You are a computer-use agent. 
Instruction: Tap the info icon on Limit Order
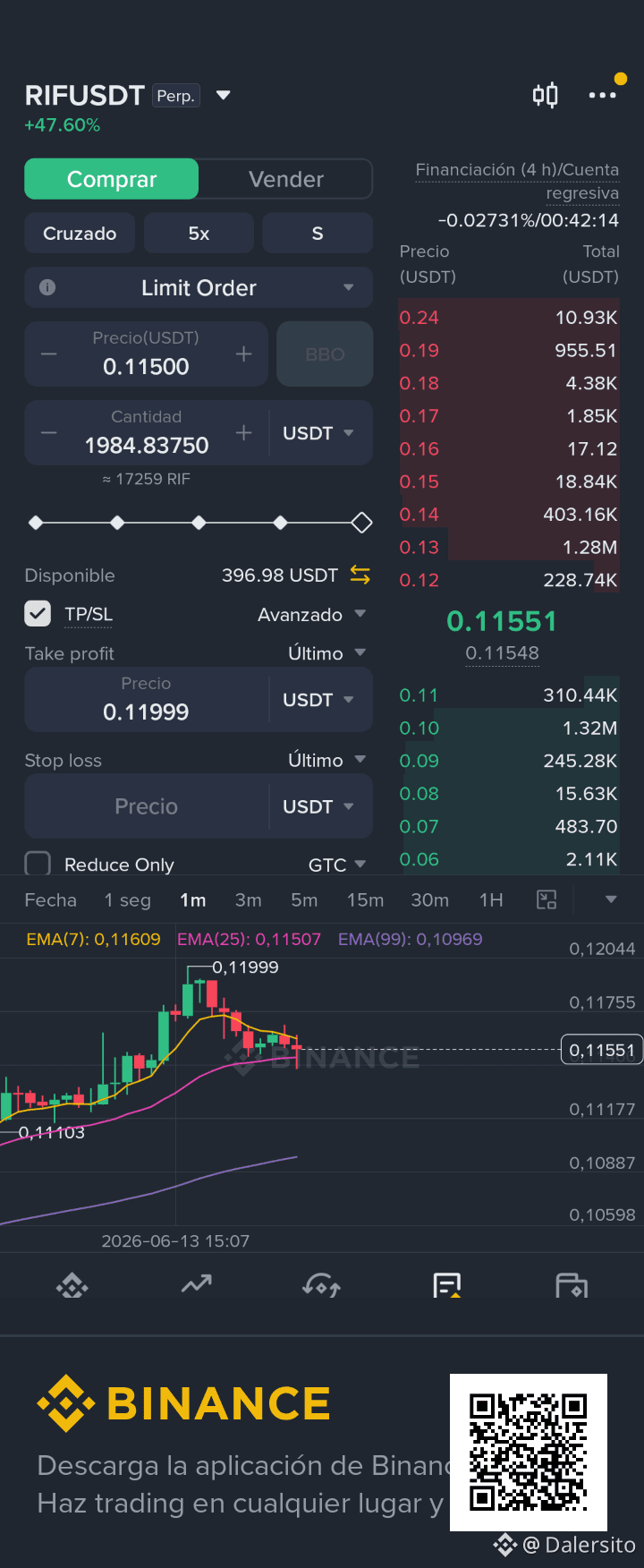click(x=47, y=287)
